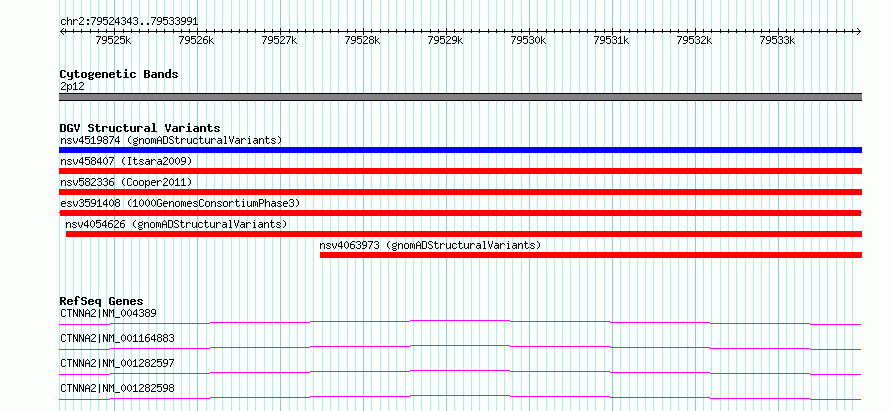Open esv3591408 1000GenomesConsortiumPhase3 variant bar
The image size is (890, 411).
[460, 213]
